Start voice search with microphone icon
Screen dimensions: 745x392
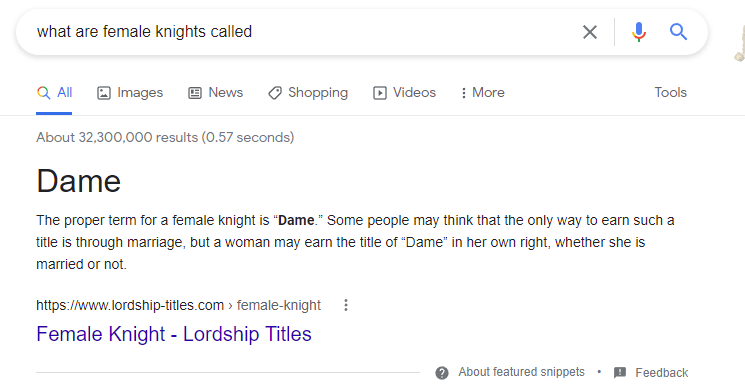(x=639, y=32)
